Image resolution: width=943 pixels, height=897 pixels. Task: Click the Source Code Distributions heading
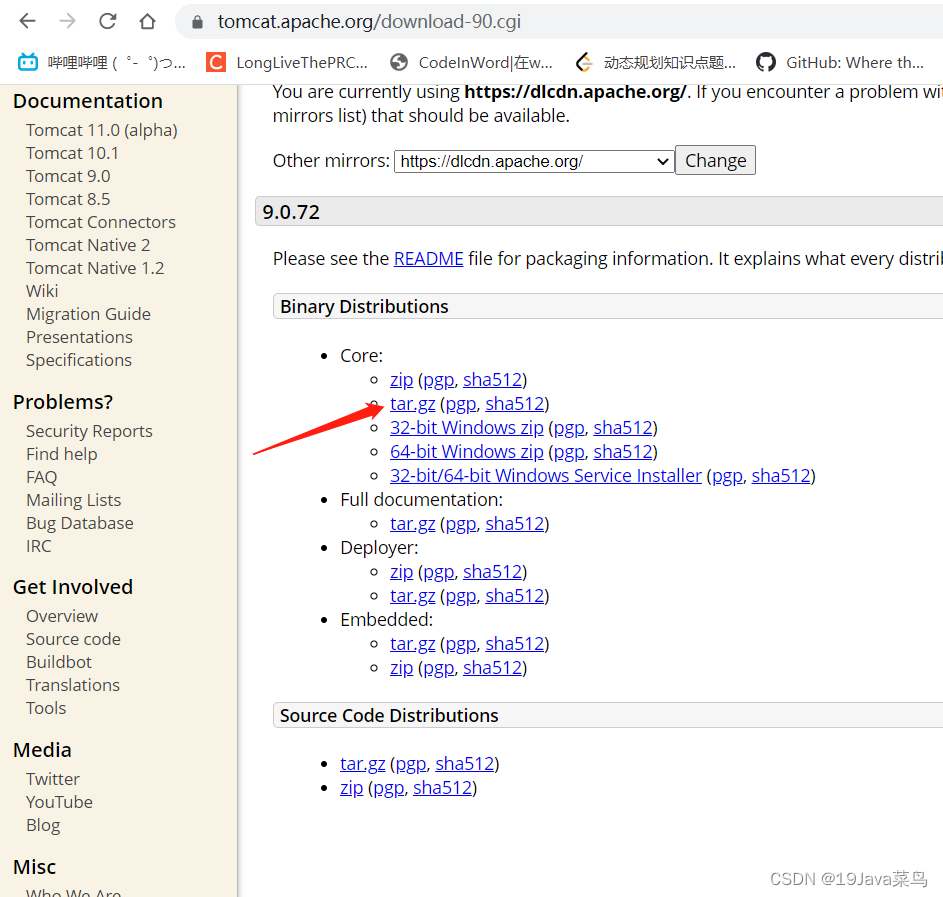click(x=389, y=715)
